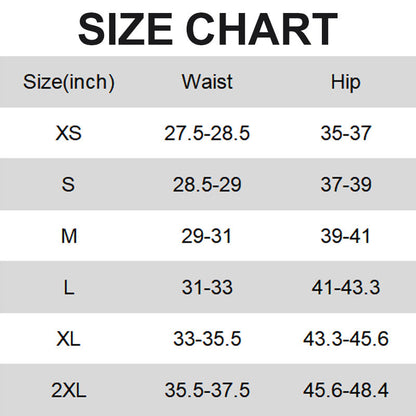Click the XS size label
This screenshot has height=416, width=416.
(68, 133)
